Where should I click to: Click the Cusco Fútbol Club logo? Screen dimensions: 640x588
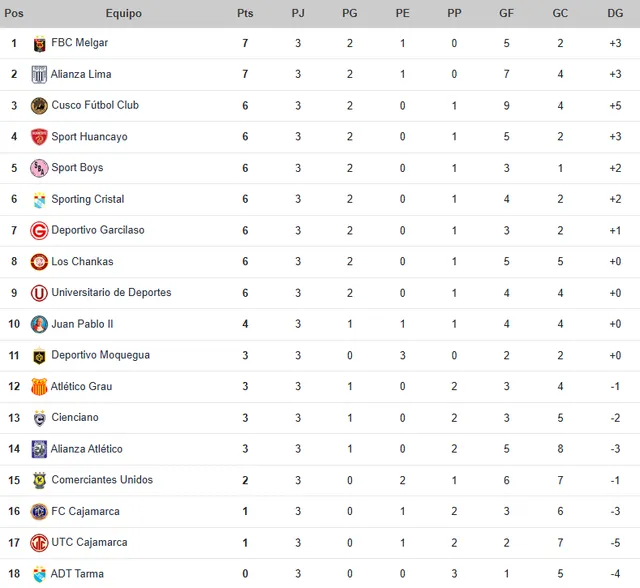tap(39, 106)
